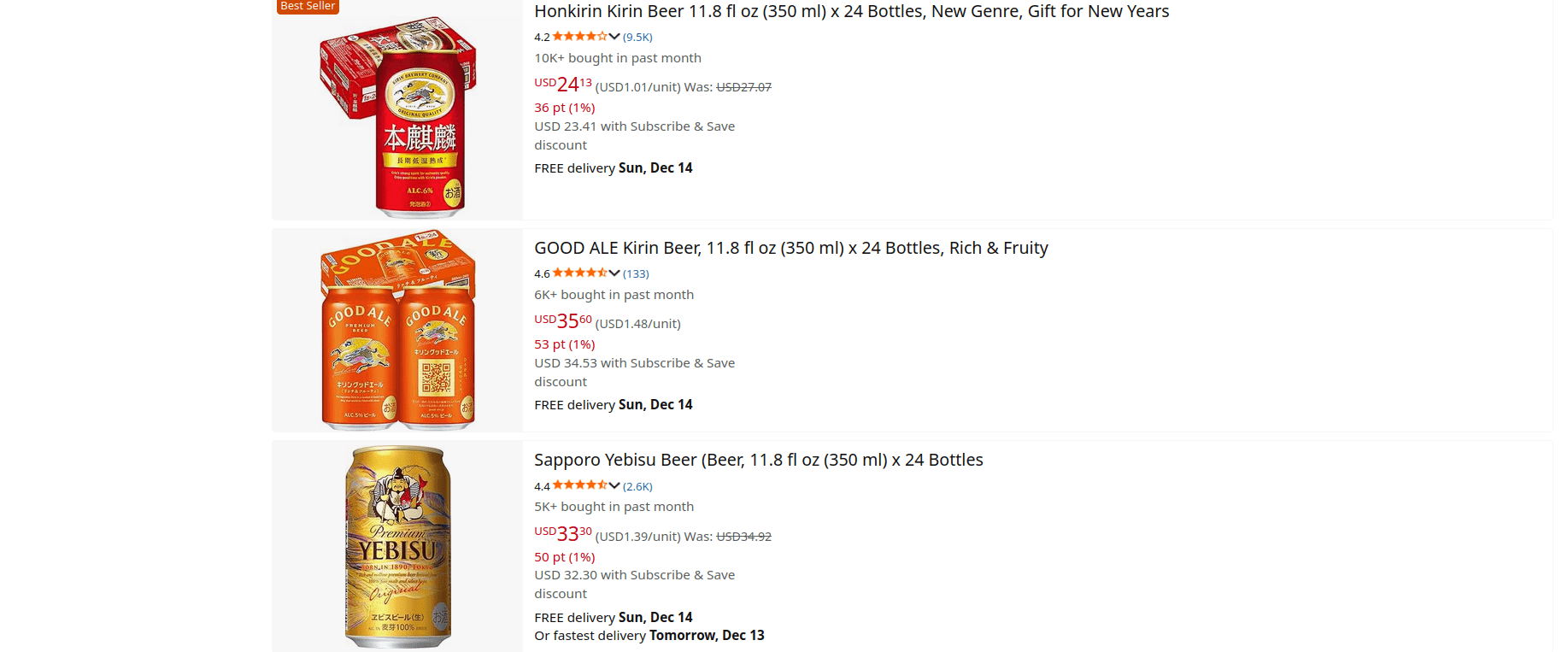The width and height of the screenshot is (1568, 652).
Task: Click the gold Yebisu can product image
Action: 398,547
